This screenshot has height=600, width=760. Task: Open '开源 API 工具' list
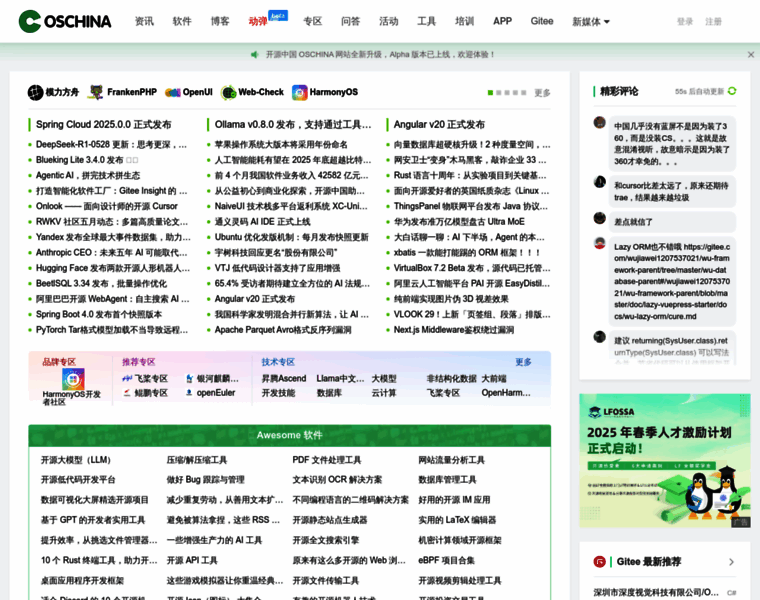pos(192,561)
